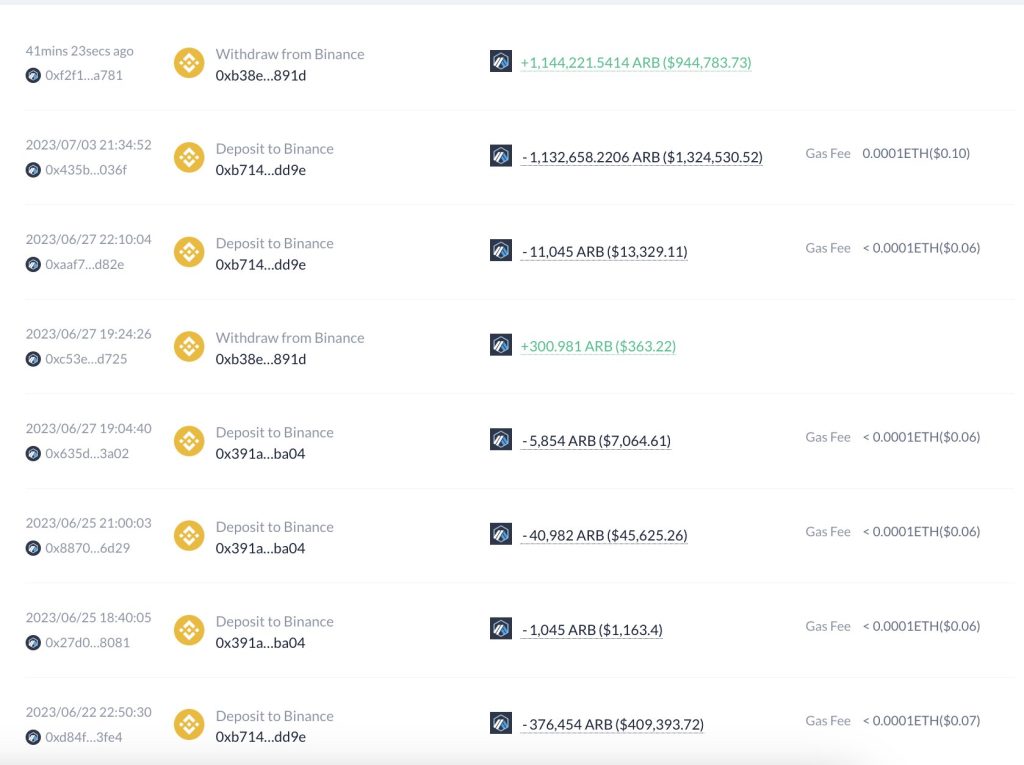This screenshot has height=765, width=1024.
Task: Click address 0xb38e...891d in the top row
Action: pyautogui.click(x=261, y=75)
